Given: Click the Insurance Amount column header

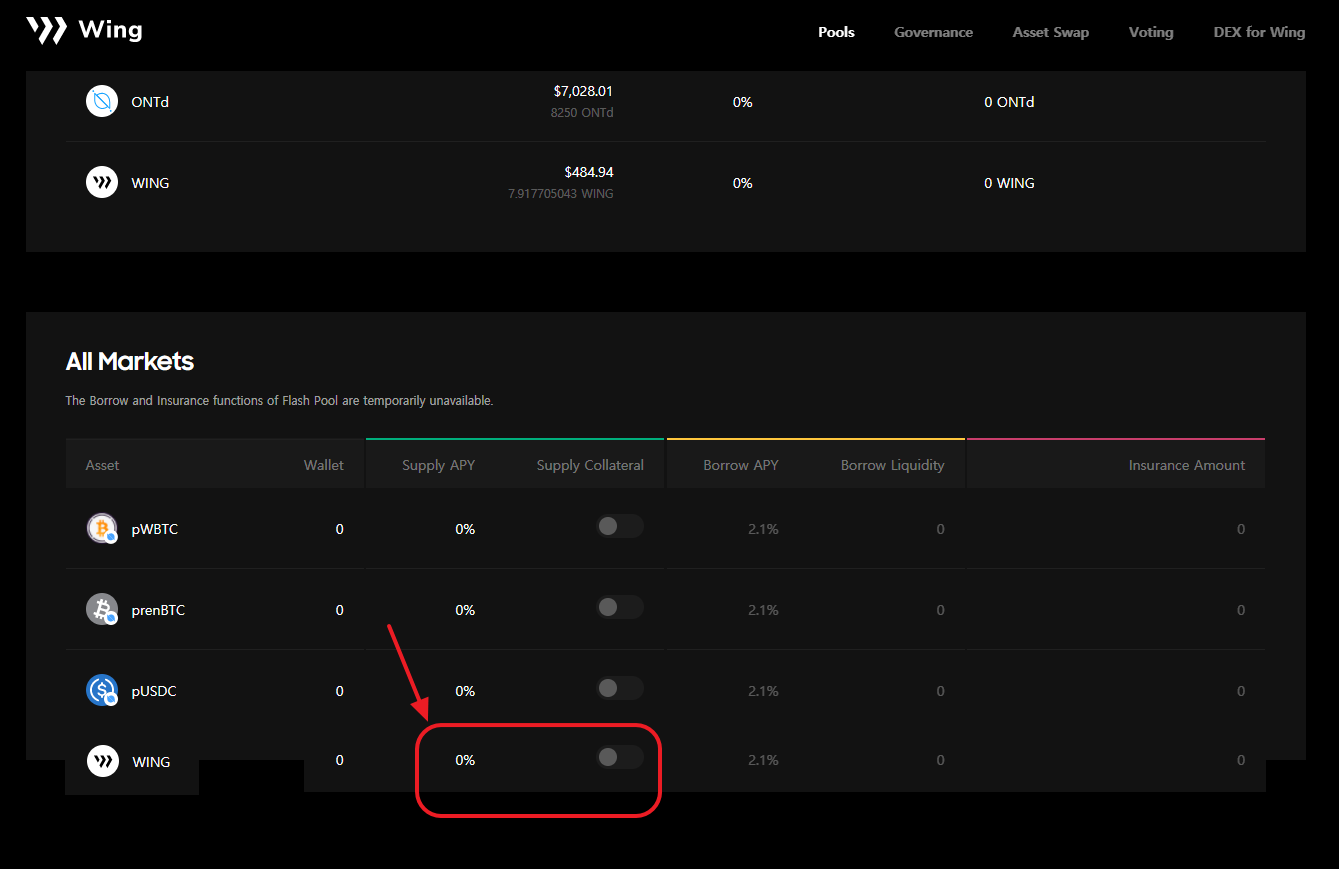Looking at the screenshot, I should point(1187,465).
